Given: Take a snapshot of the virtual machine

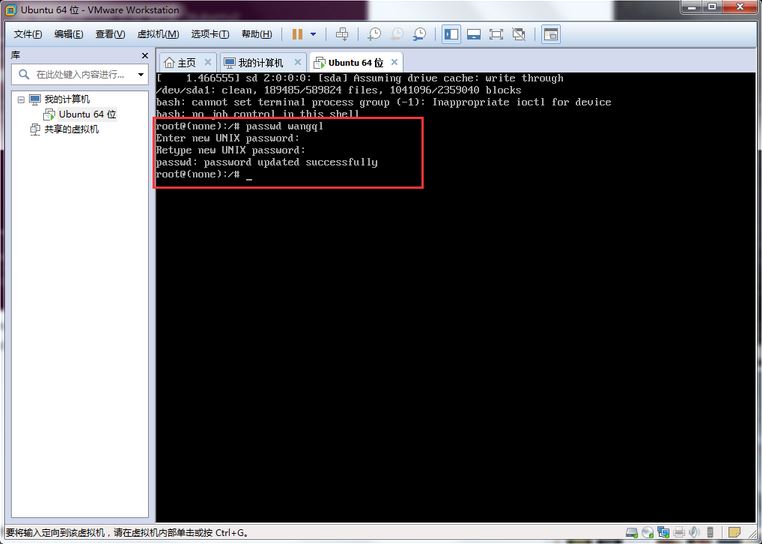Looking at the screenshot, I should tap(374, 34).
